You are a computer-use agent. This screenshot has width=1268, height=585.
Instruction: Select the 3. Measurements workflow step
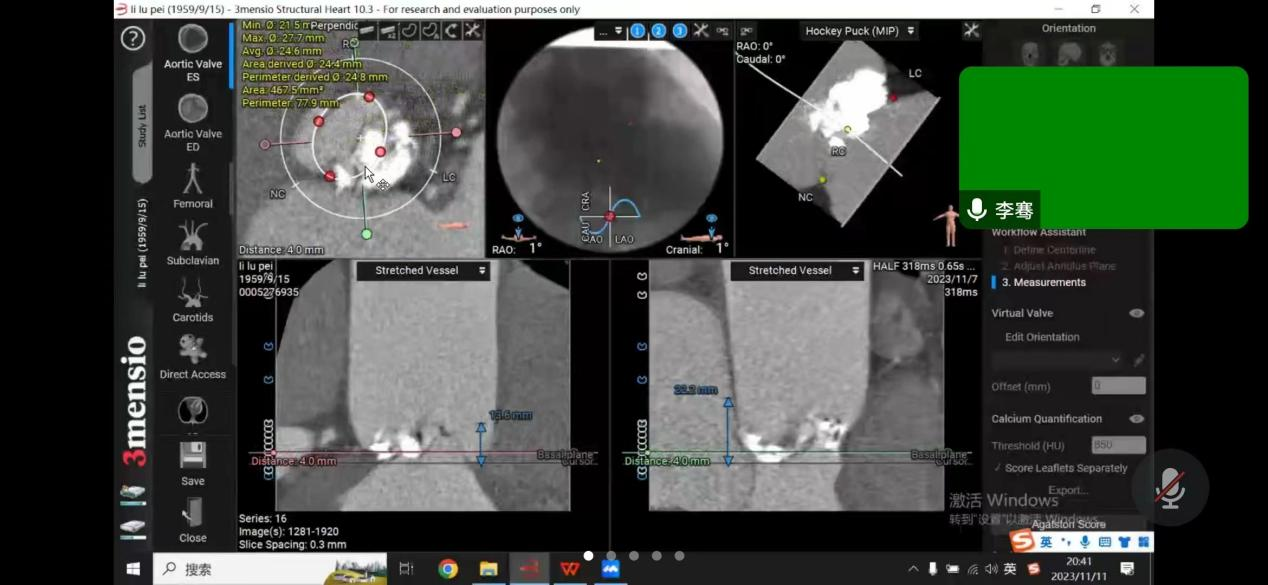pyautogui.click(x=1043, y=282)
